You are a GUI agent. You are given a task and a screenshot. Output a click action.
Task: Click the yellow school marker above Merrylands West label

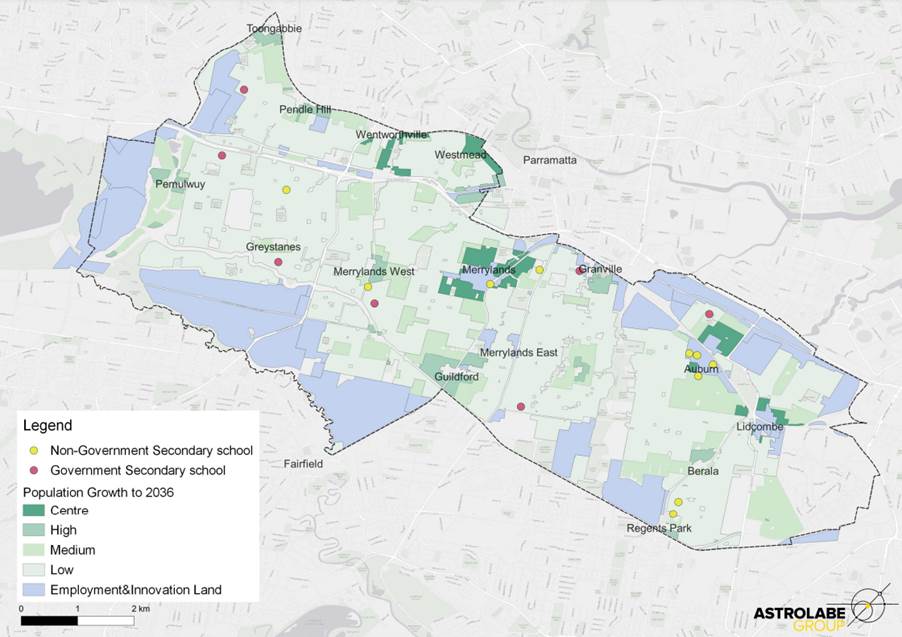(x=368, y=287)
